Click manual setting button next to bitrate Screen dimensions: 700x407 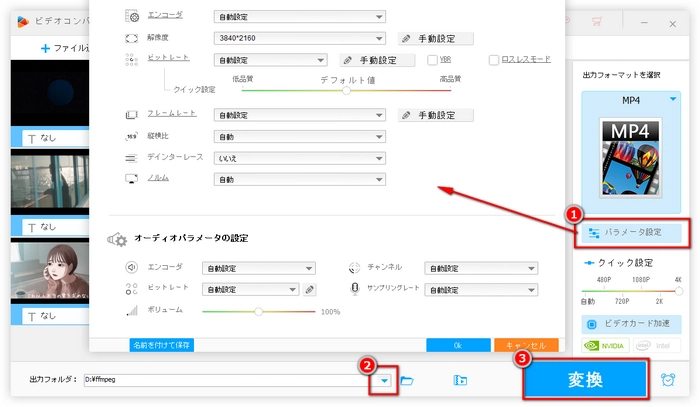click(377, 60)
